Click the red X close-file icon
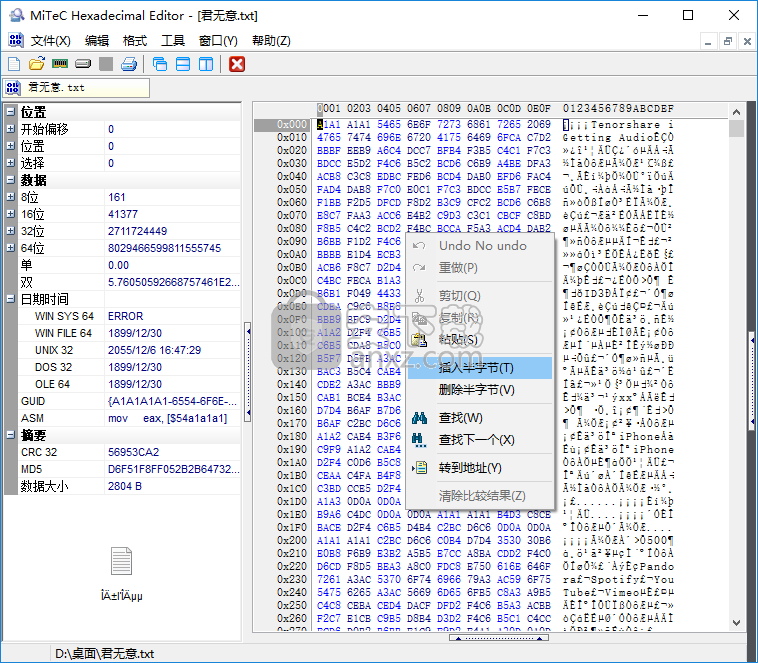Viewport: 758px width, 663px height. coord(237,64)
